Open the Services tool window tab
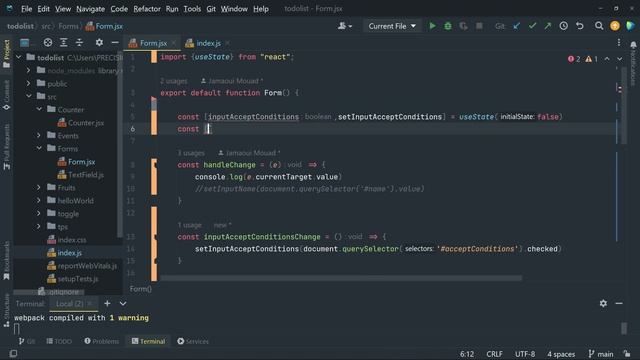 coord(193,341)
